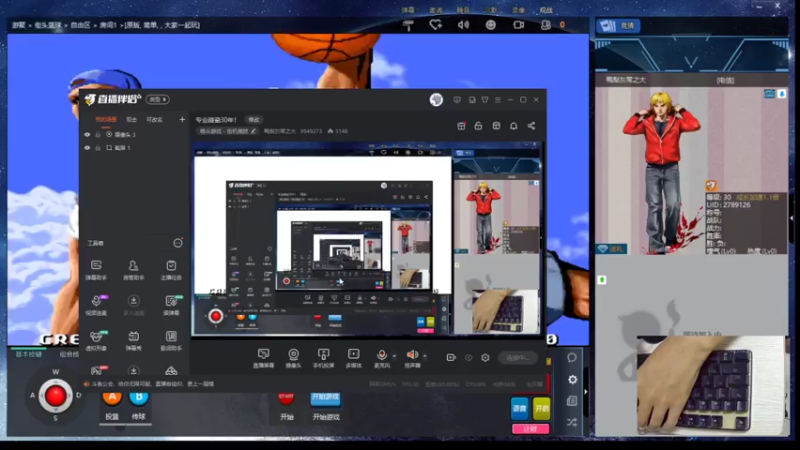
Task: Add a 摄像头 camera source from bottom bar
Action: point(293,358)
